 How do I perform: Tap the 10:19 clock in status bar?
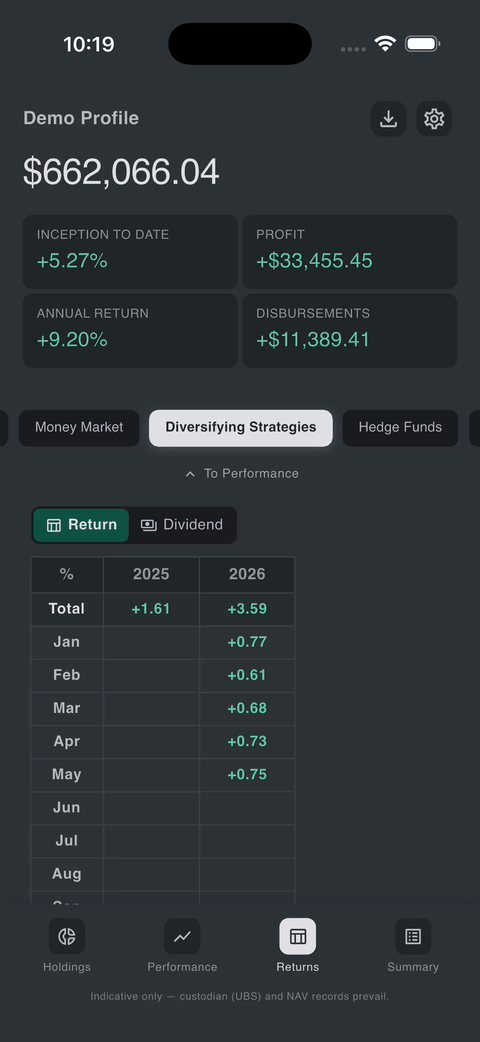[x=88, y=45]
